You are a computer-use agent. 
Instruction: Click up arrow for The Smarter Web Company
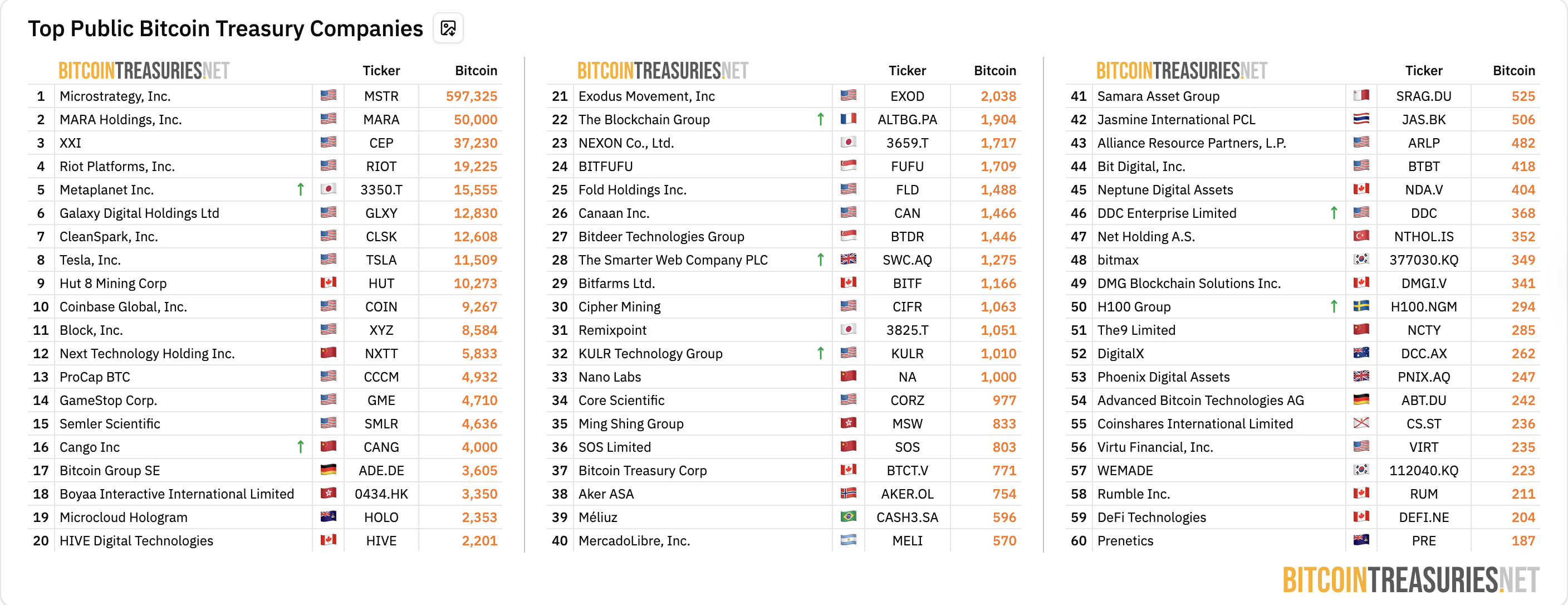(820, 260)
